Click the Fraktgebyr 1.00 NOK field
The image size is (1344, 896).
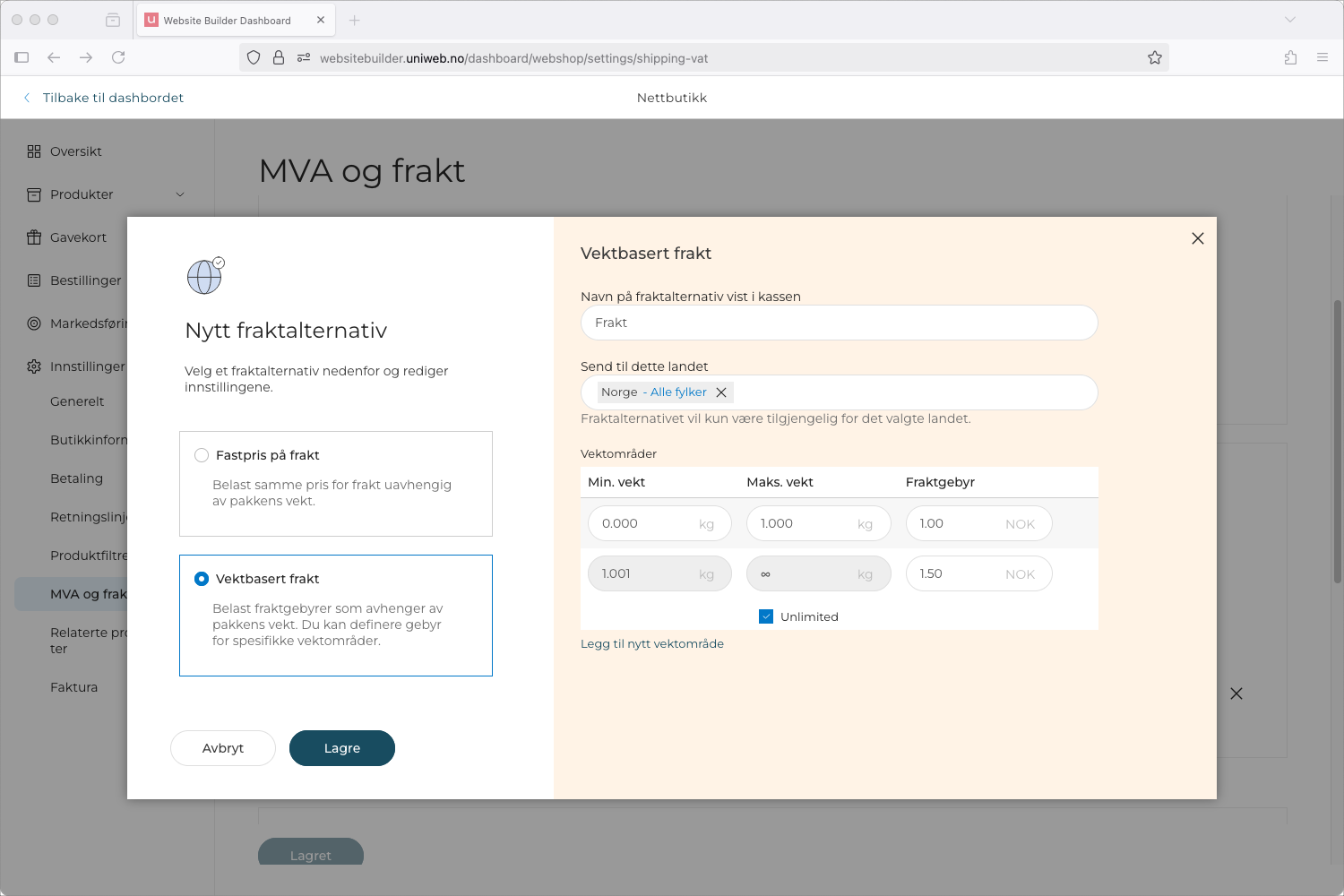pyautogui.click(x=979, y=523)
